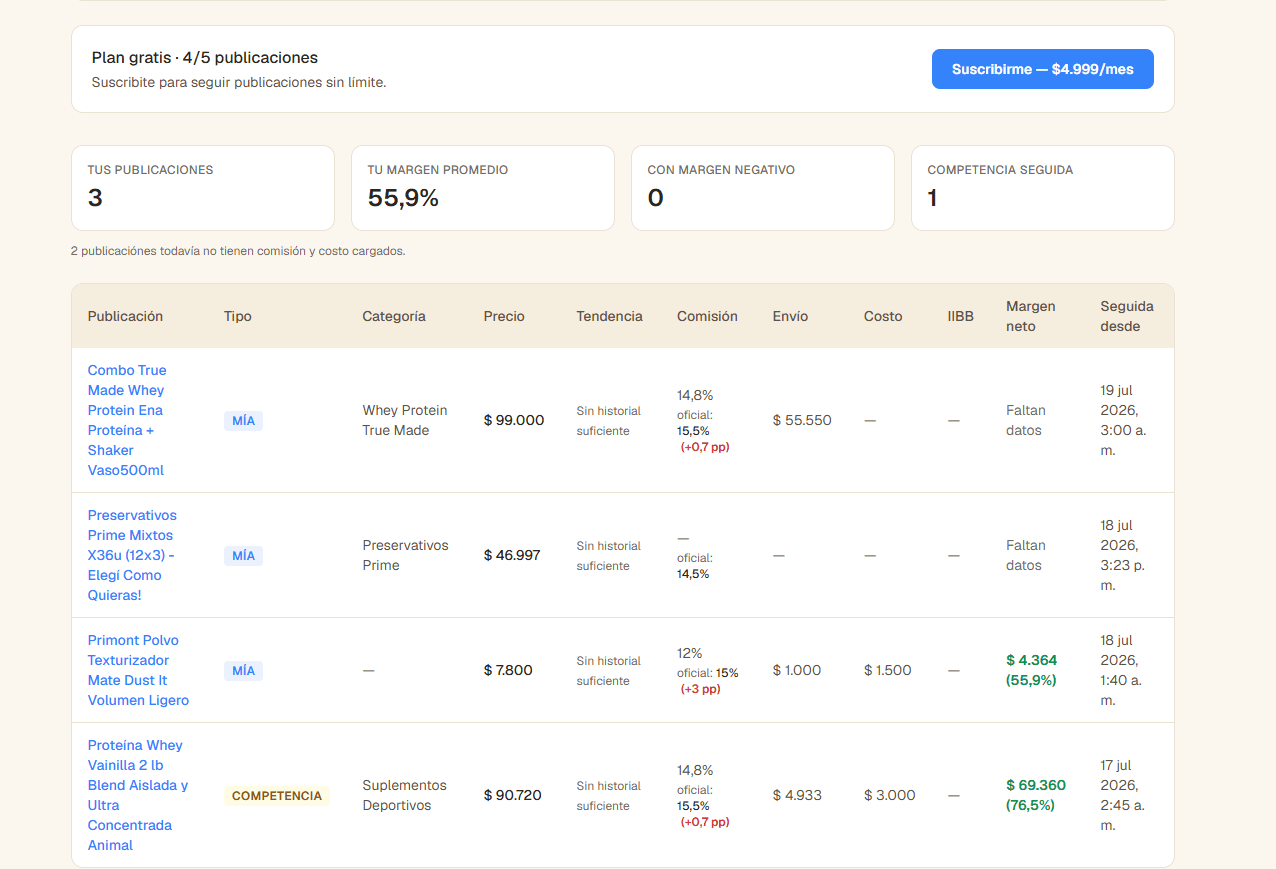Click the oficial: 14,5% commission text
Screen dimensions: 1276x869
[x=695, y=566]
